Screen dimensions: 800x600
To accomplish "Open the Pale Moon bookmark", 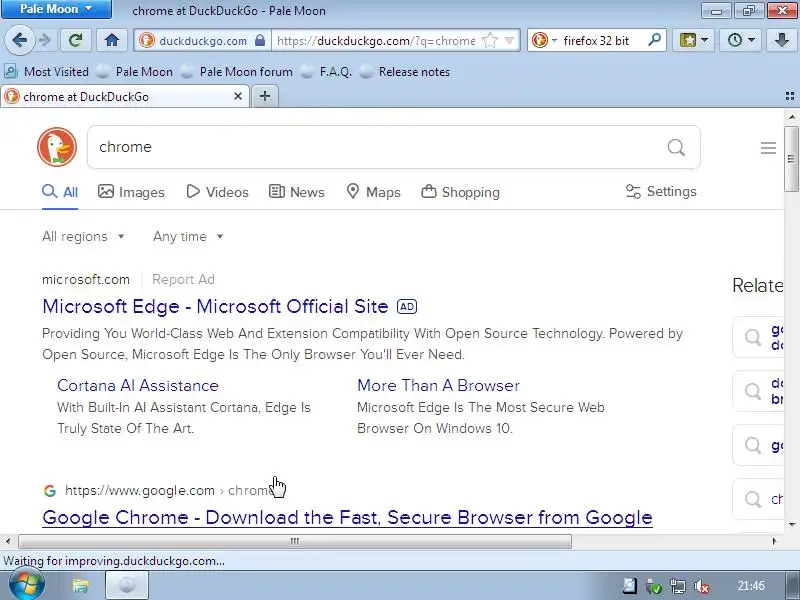I will tap(135, 71).
